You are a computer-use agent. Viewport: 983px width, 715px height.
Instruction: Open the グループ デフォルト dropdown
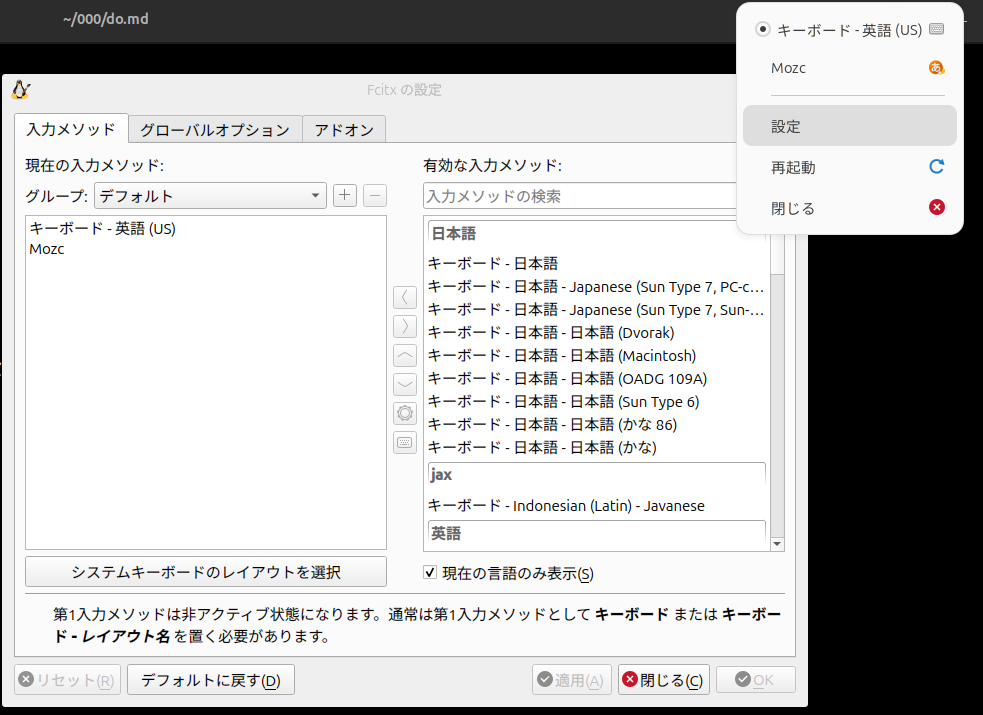coord(210,196)
